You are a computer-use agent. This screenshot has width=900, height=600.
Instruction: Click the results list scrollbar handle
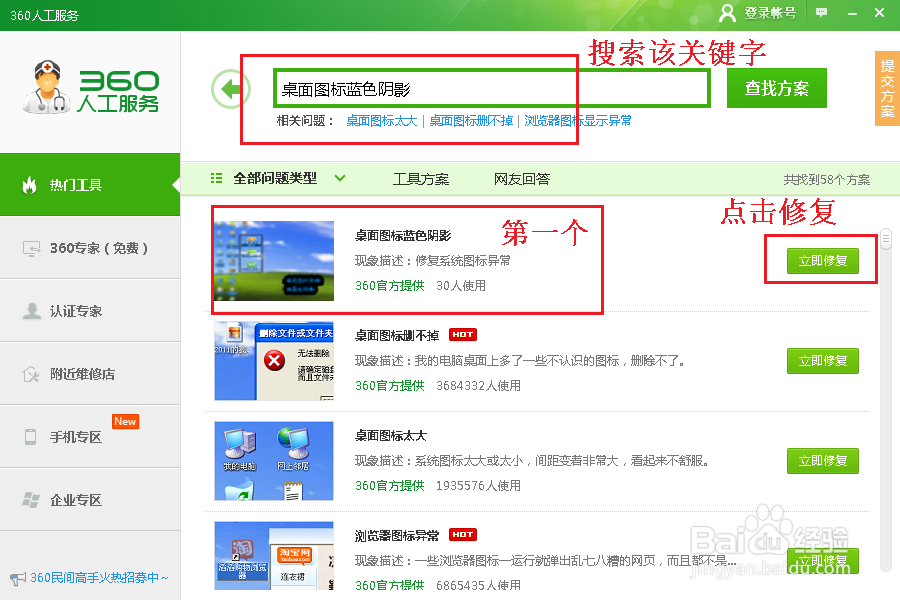[x=886, y=239]
